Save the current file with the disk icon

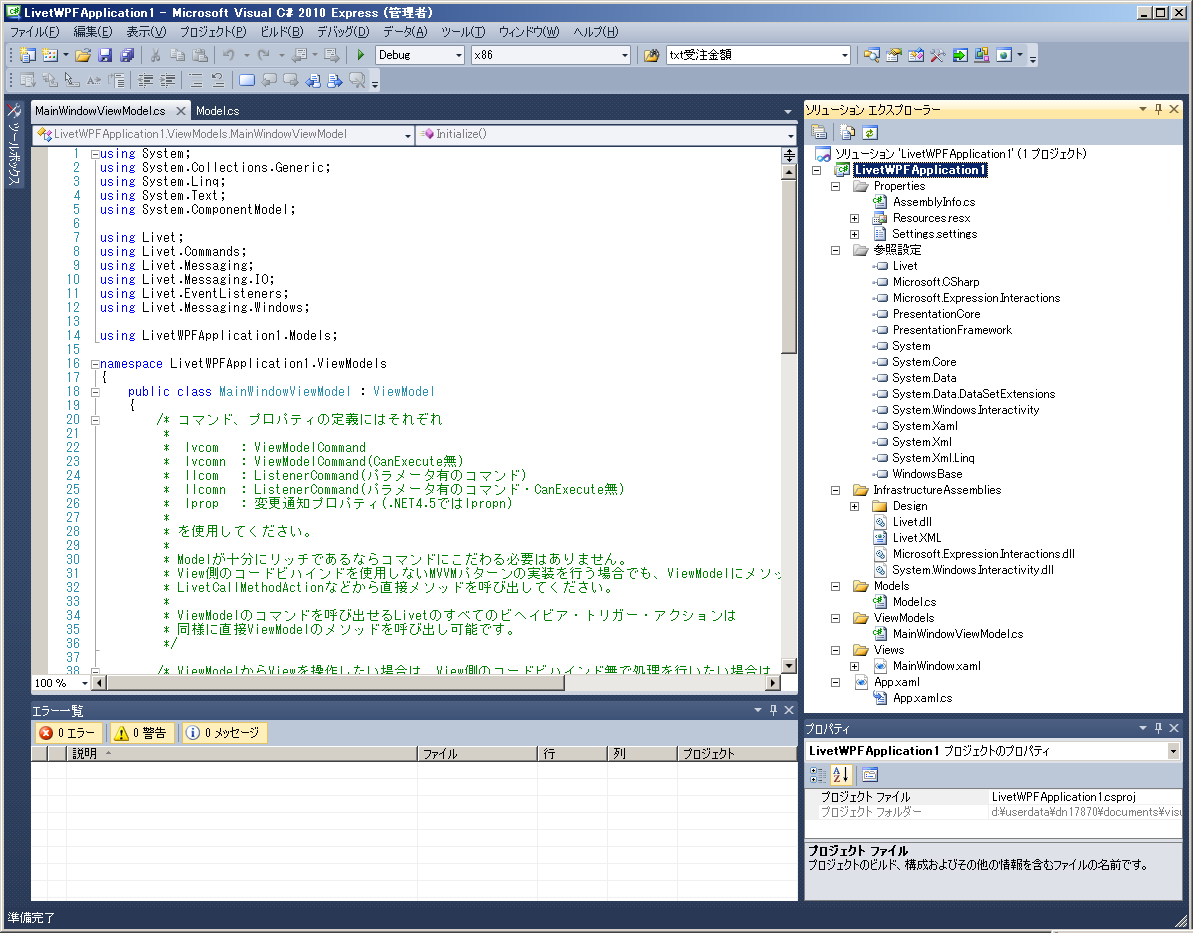(105, 55)
